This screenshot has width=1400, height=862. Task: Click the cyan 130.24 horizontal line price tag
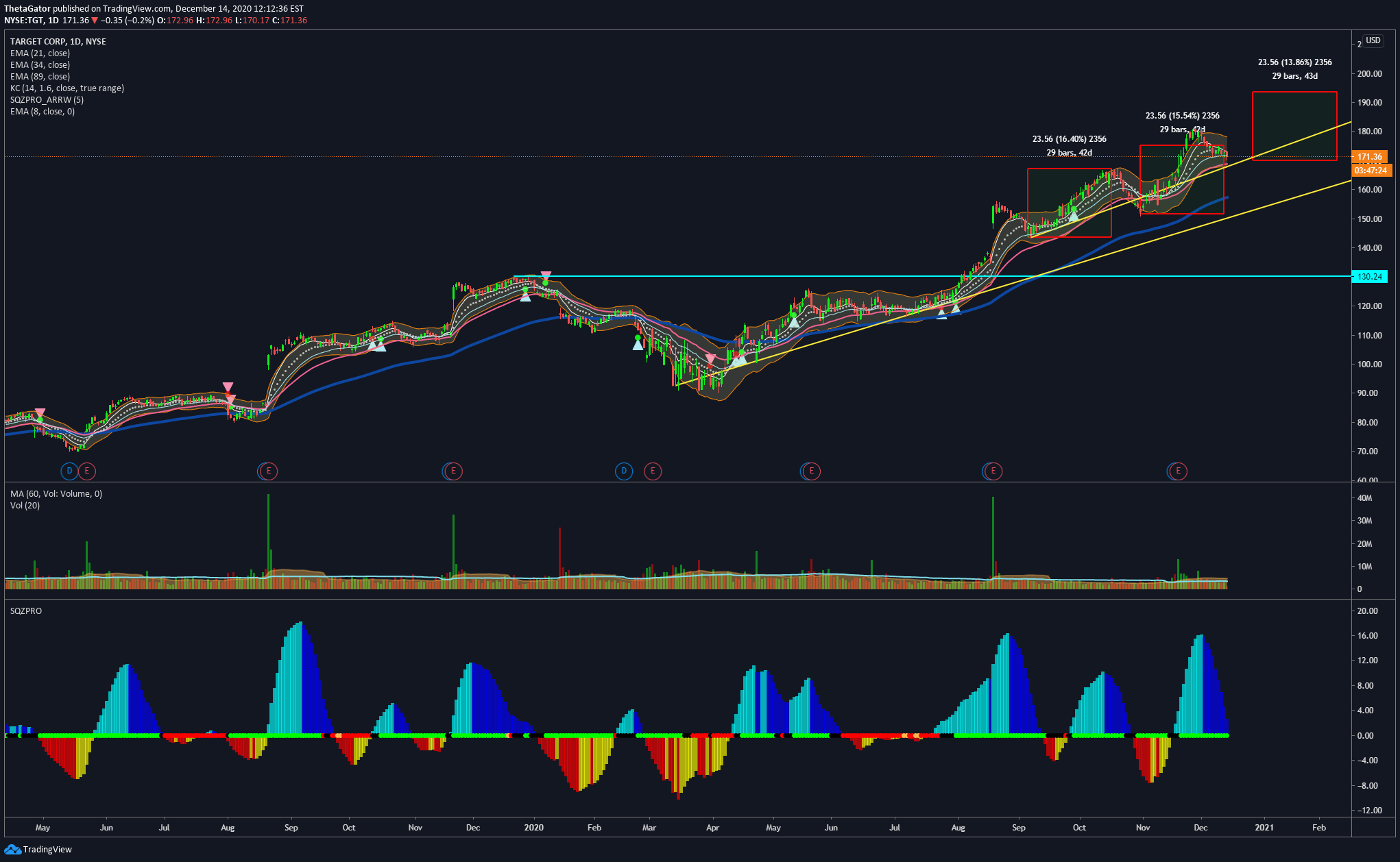pyautogui.click(x=1370, y=277)
